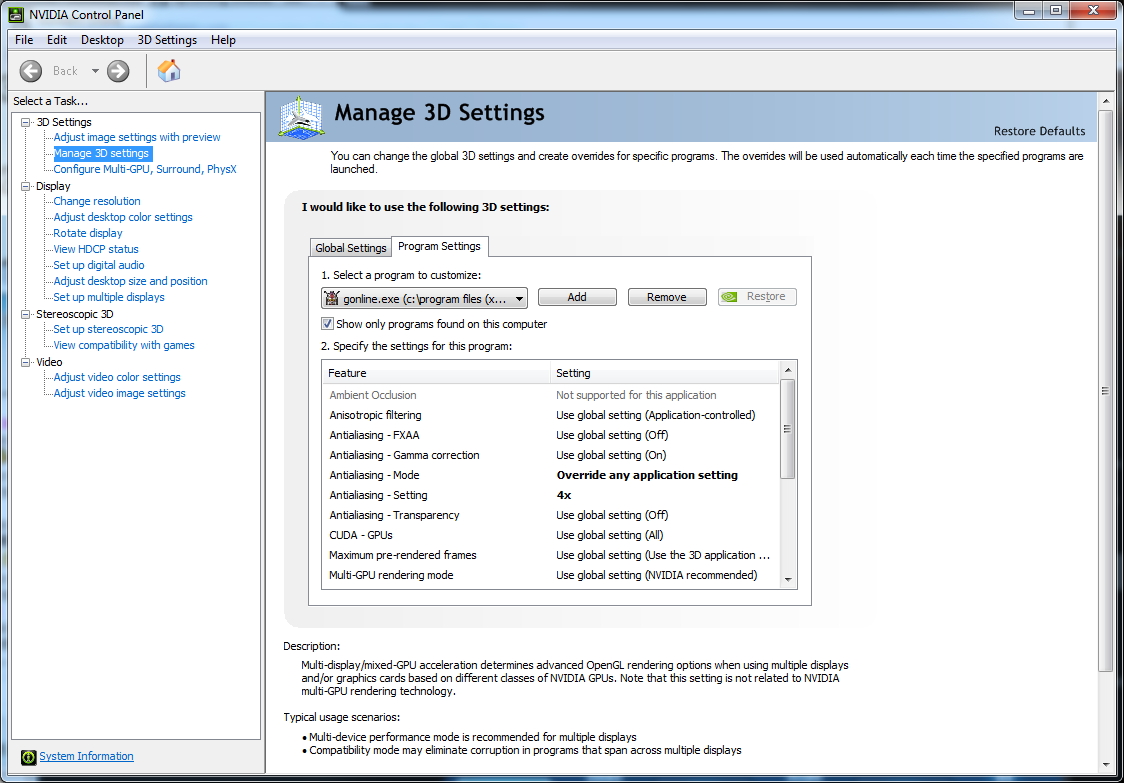Viewport: 1124px width, 783px height.
Task: Switch to the Global Settings tab
Action: (x=351, y=248)
